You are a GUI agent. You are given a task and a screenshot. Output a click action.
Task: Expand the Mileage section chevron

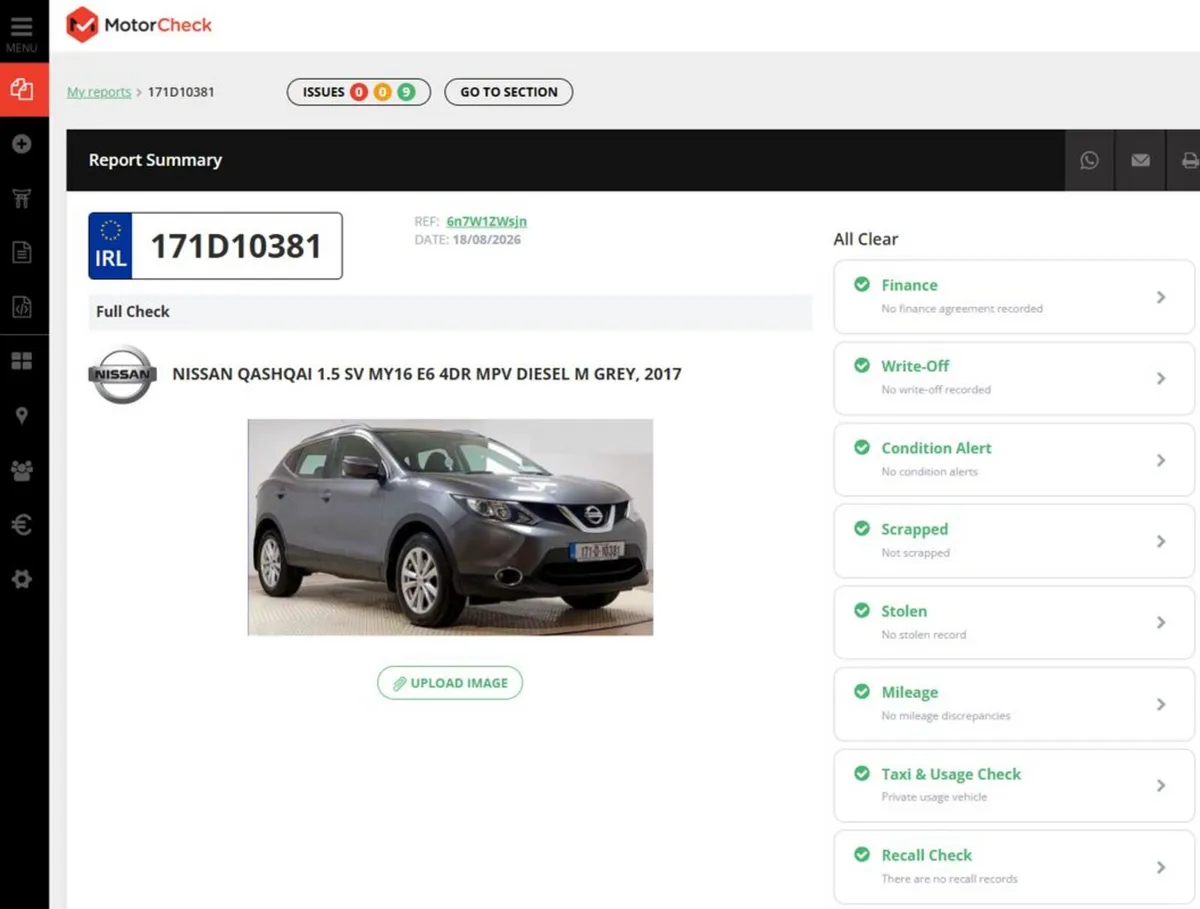click(x=1161, y=704)
